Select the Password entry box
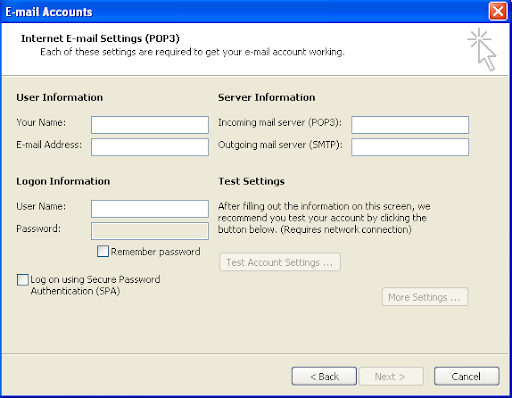512x398 pixels. tap(150, 231)
